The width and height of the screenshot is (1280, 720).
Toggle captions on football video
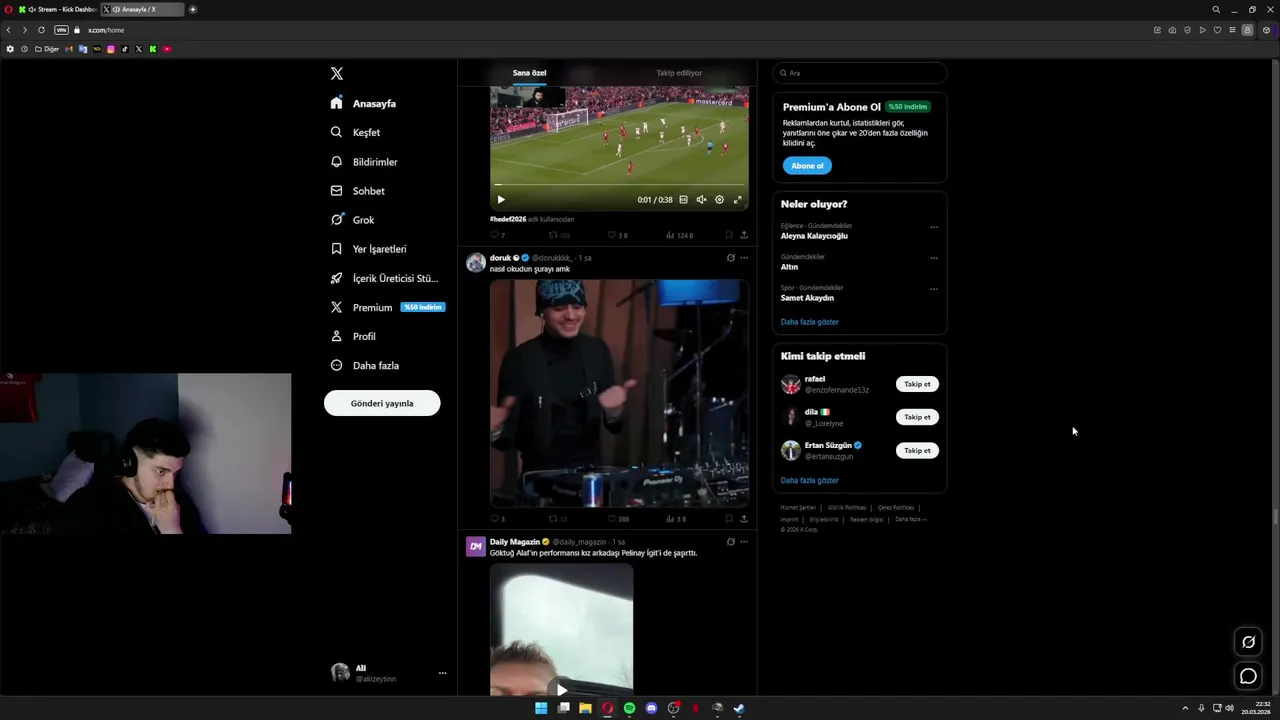click(x=683, y=200)
